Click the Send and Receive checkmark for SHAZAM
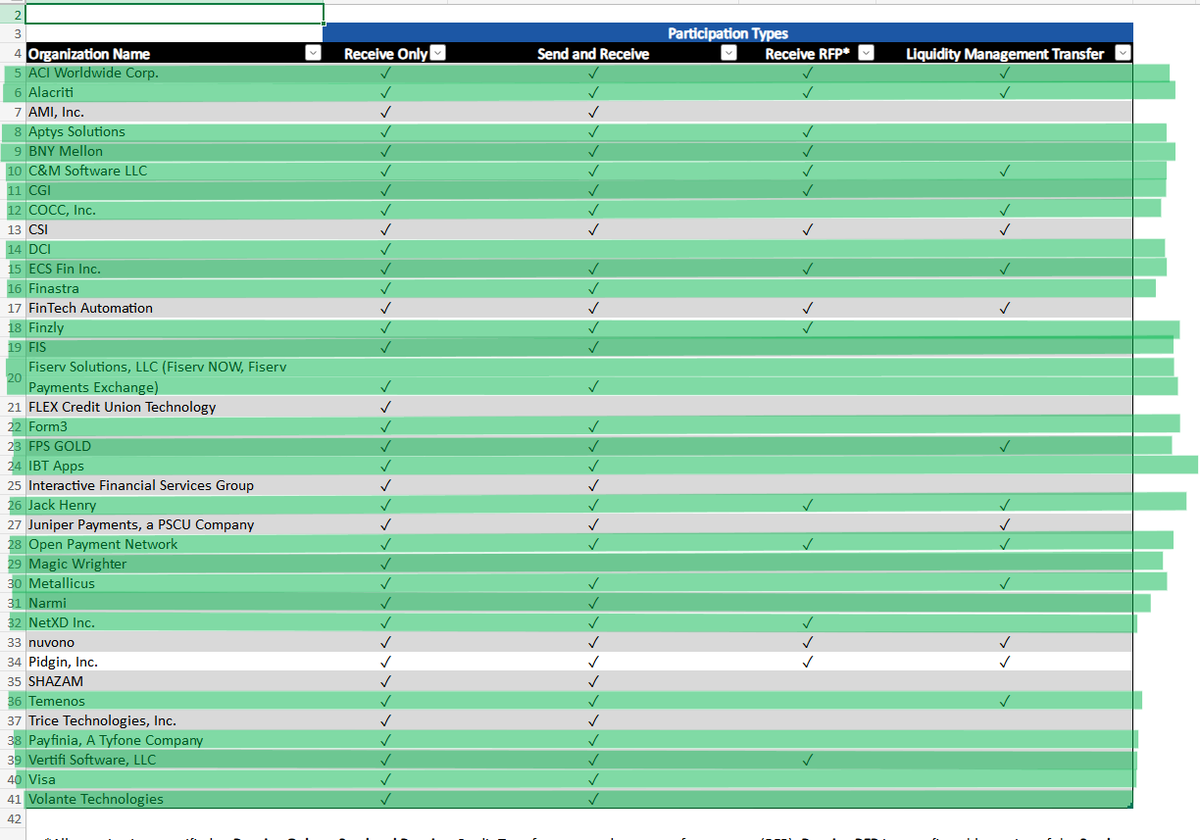 [x=593, y=681]
